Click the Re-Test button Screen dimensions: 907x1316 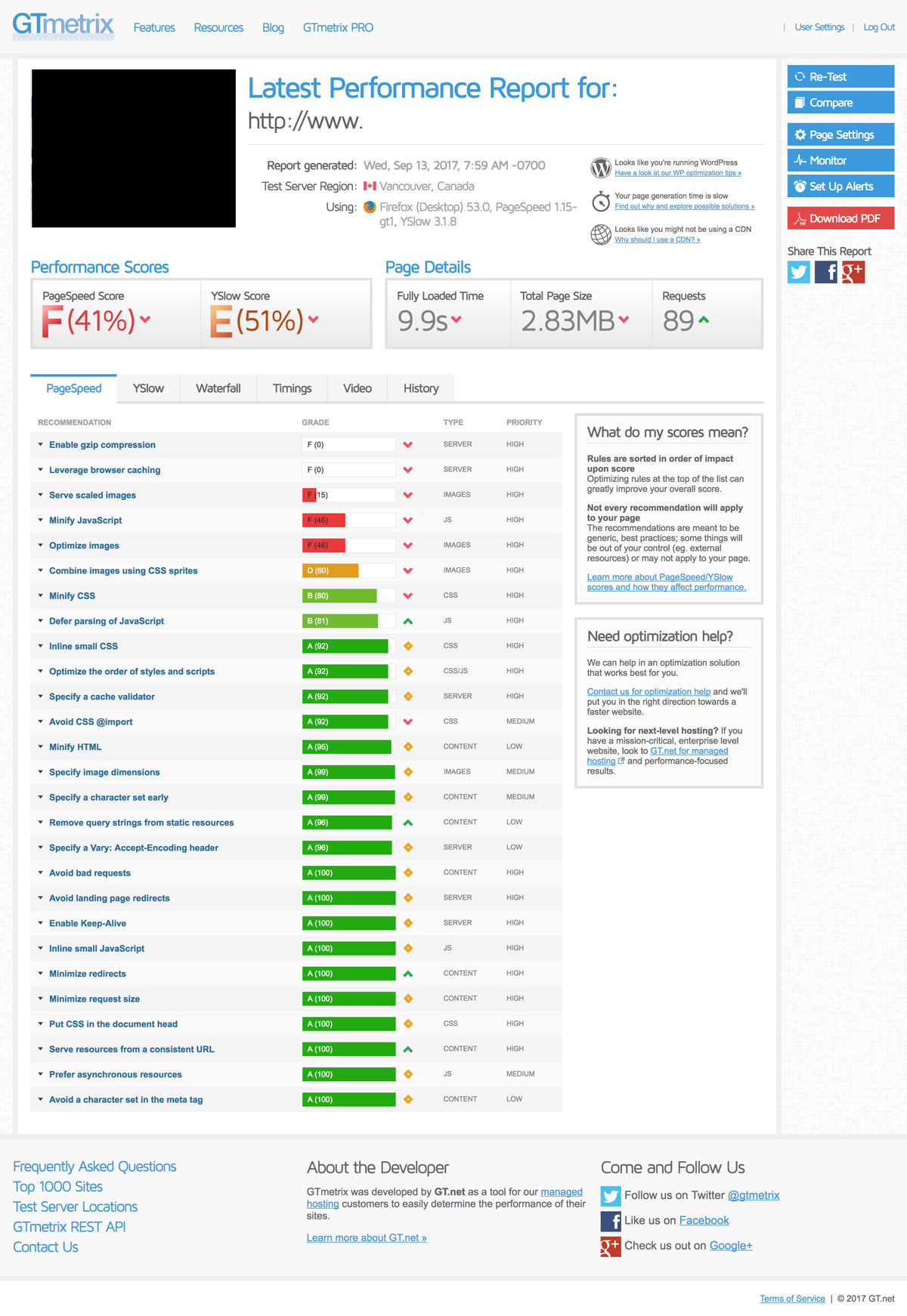tap(840, 76)
